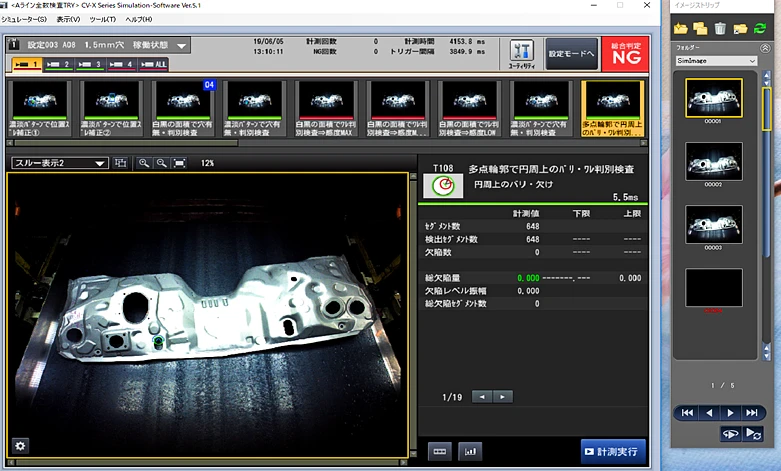Click the continuous run play-refresh icon
Screen dimensions: 781x471
(753, 434)
